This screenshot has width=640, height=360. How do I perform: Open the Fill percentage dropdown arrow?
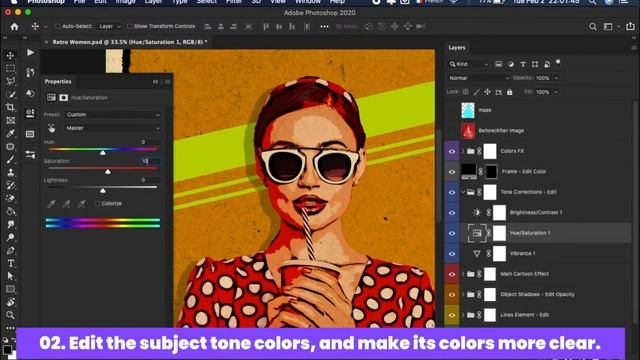(x=556, y=92)
